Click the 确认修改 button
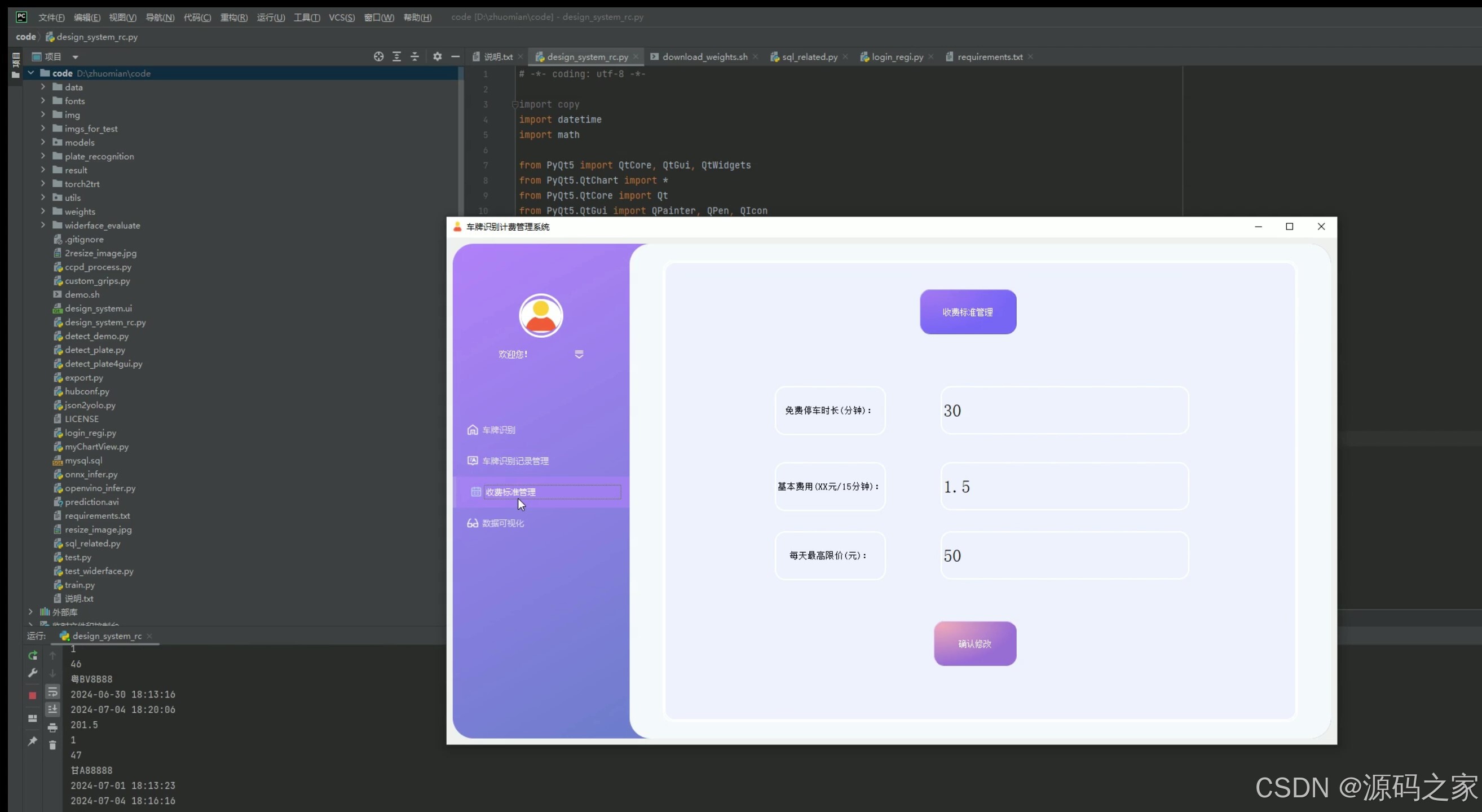Viewport: 1482px width, 812px height. click(x=974, y=643)
